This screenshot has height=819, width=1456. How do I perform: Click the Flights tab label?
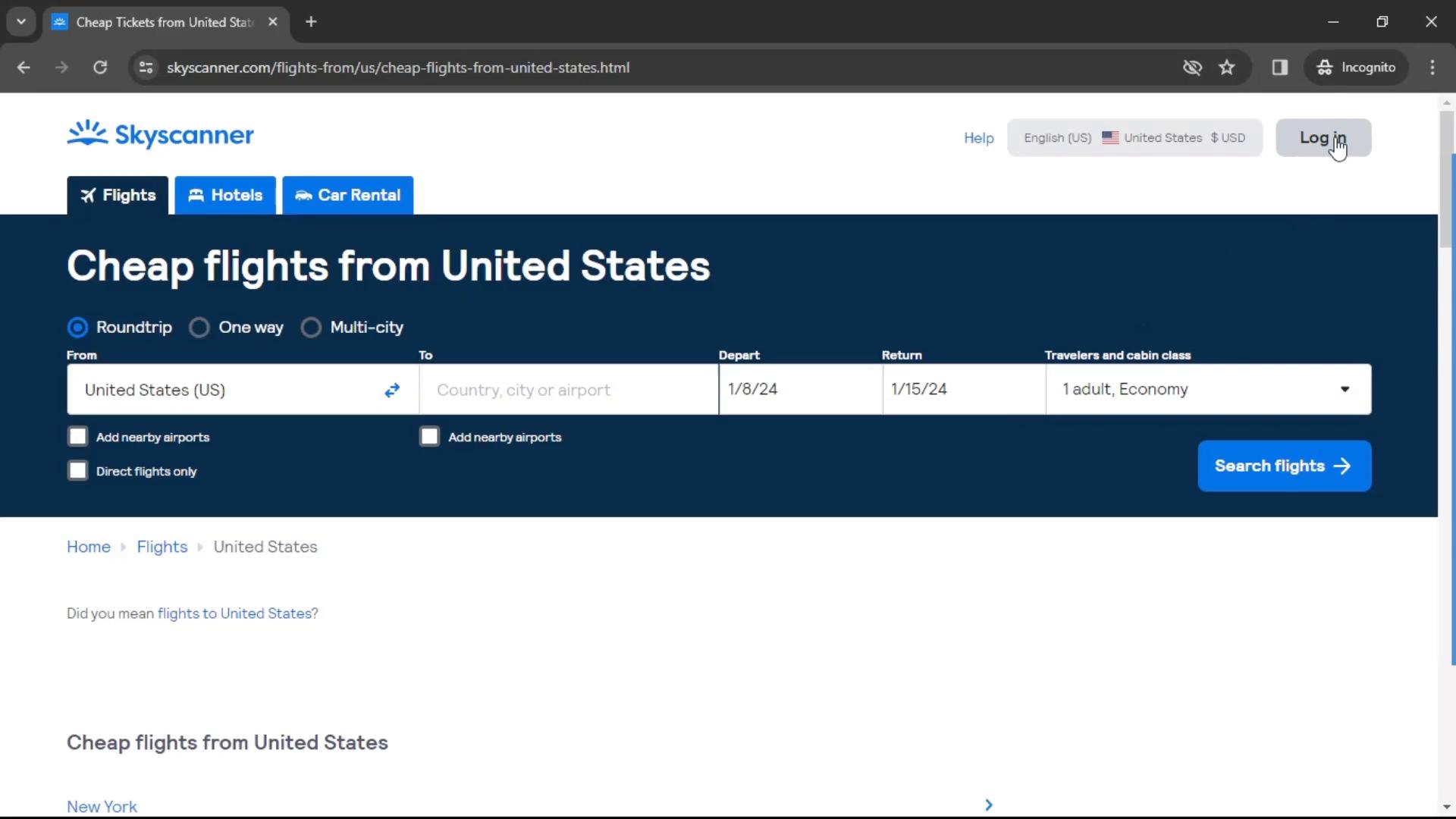pyautogui.click(x=128, y=195)
